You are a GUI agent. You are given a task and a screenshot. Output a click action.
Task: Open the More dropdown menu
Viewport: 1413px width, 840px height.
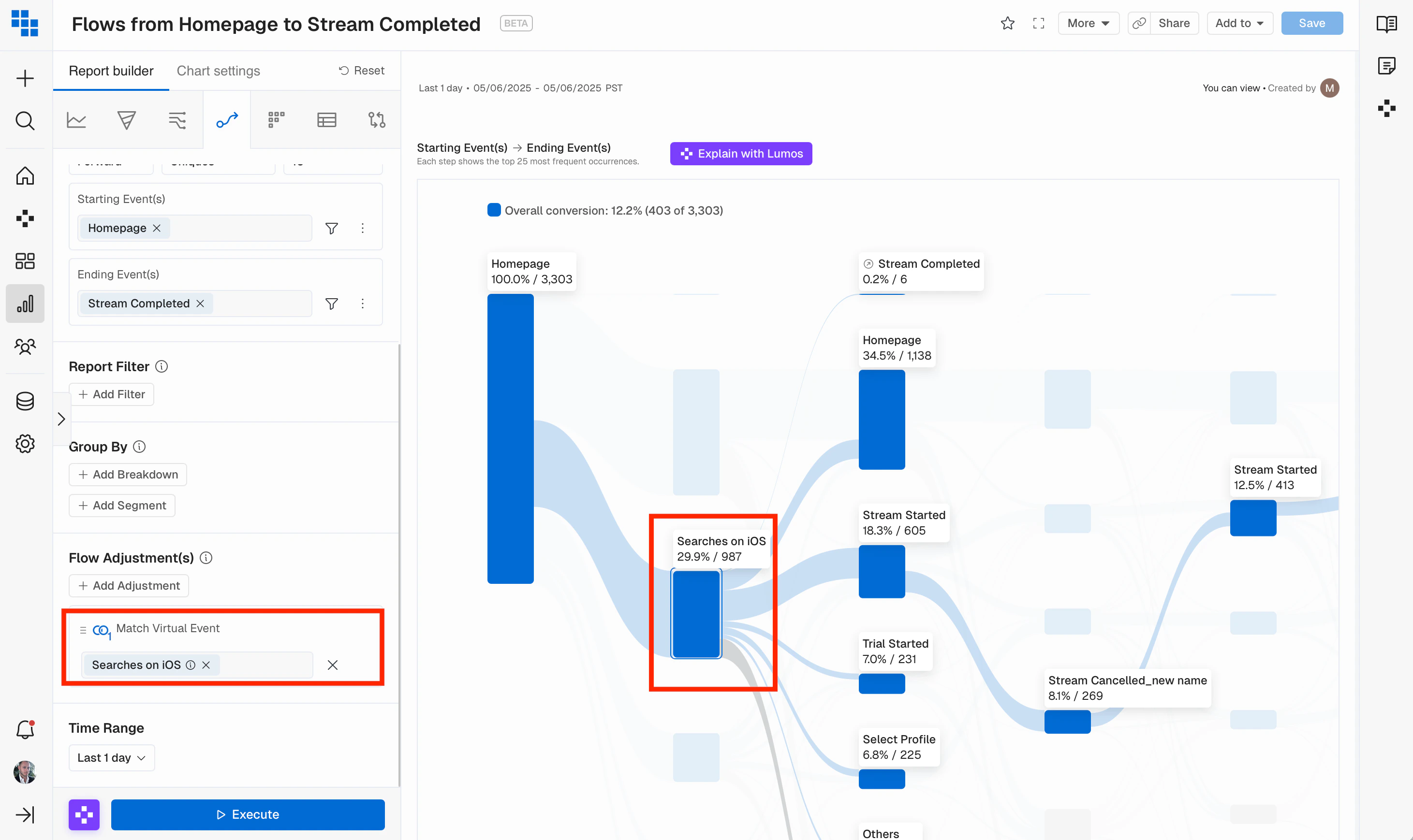1088,23
